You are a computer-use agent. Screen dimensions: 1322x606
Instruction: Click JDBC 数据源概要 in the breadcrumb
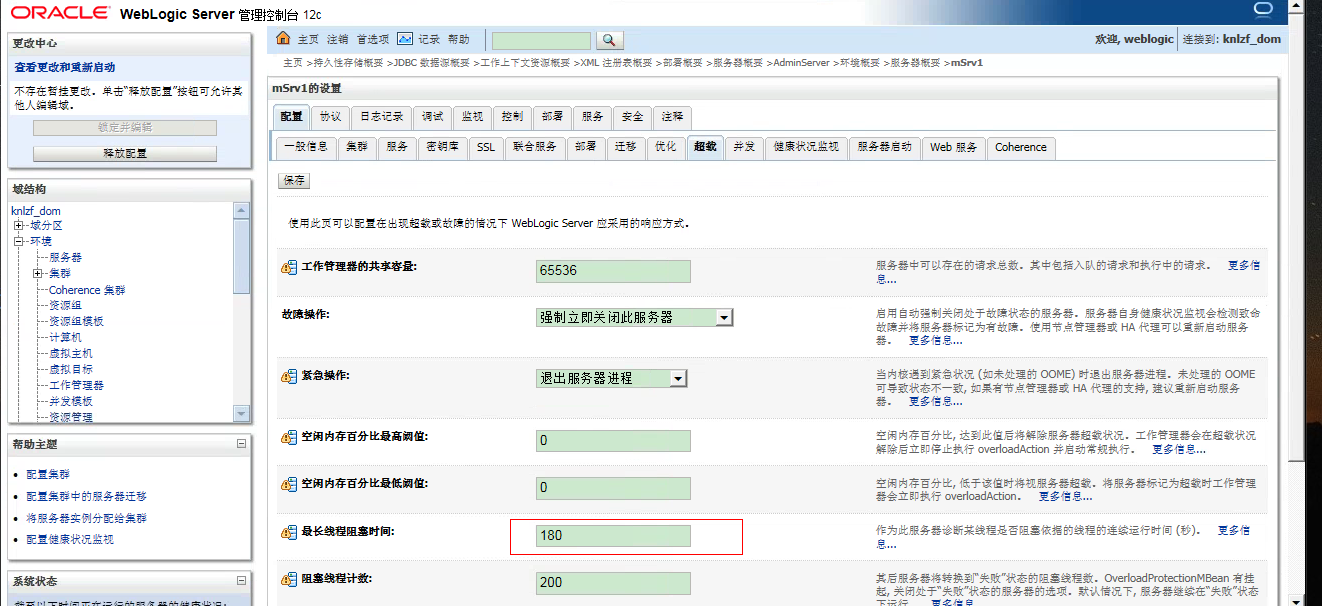point(431,62)
